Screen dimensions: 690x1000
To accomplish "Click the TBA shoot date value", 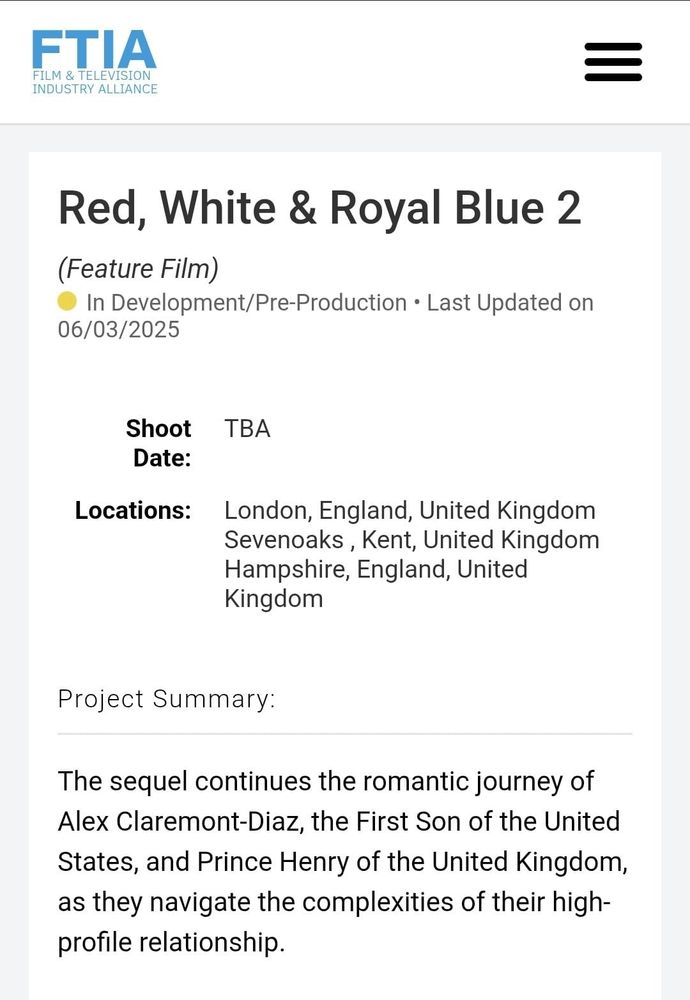I will tap(247, 429).
